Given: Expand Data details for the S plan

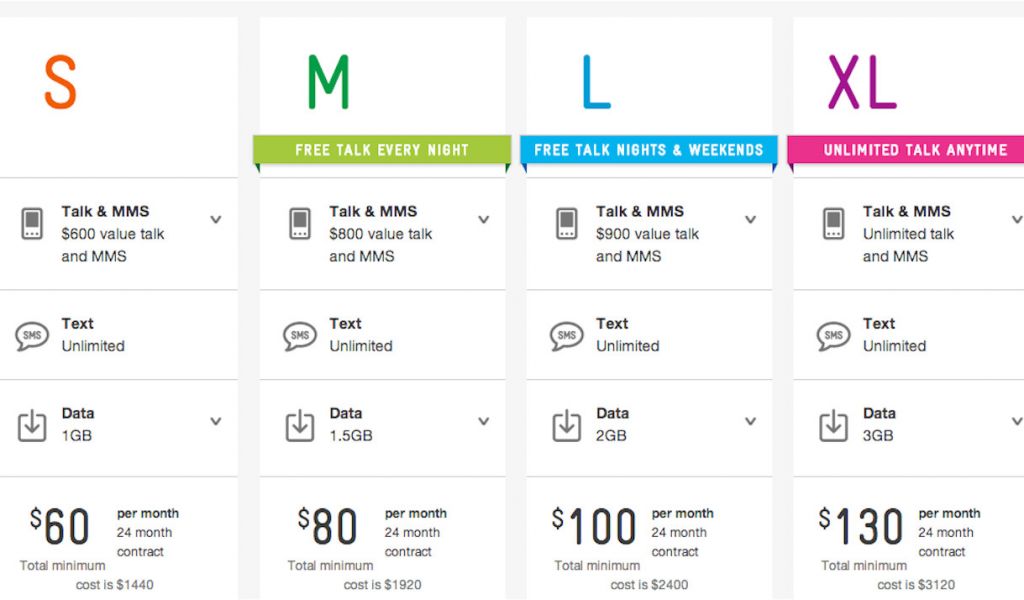Looking at the screenshot, I should pyautogui.click(x=216, y=421).
